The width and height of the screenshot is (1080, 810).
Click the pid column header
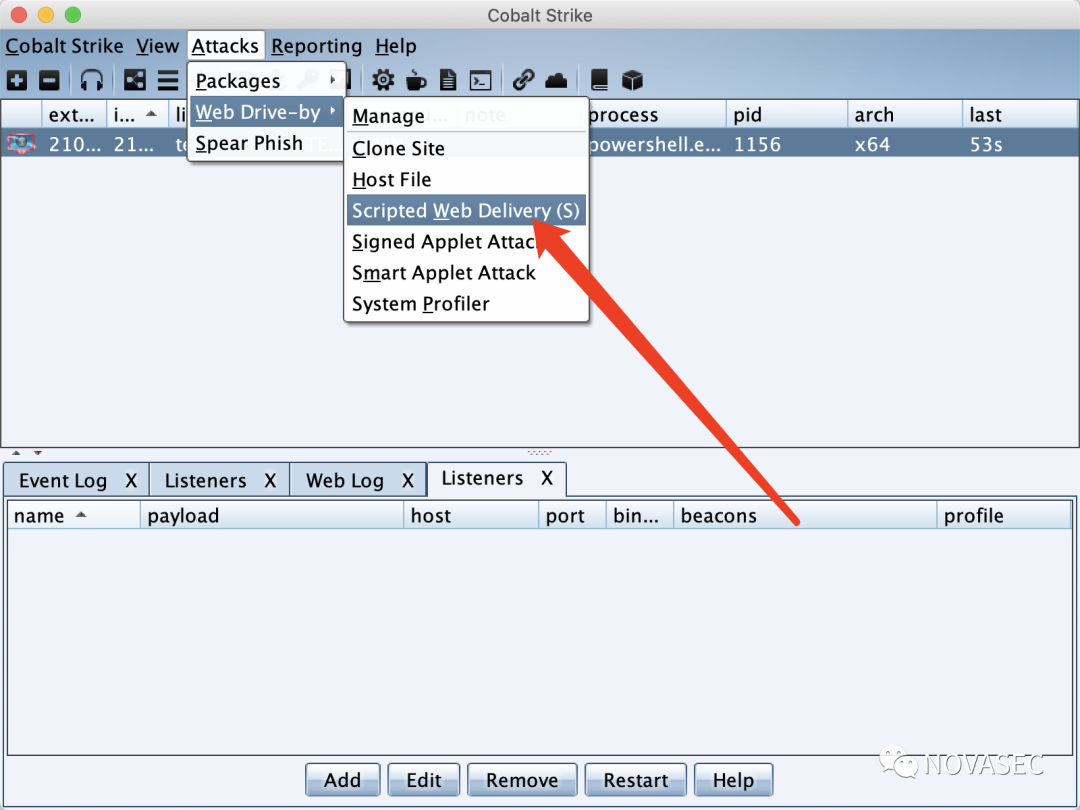[787, 114]
